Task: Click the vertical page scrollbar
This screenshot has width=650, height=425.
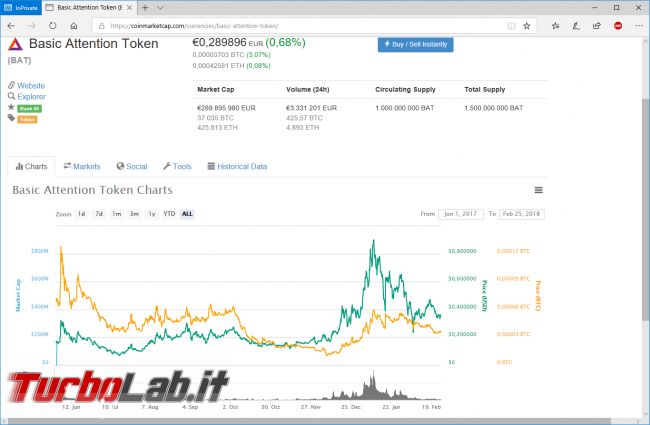Action: click(645, 209)
